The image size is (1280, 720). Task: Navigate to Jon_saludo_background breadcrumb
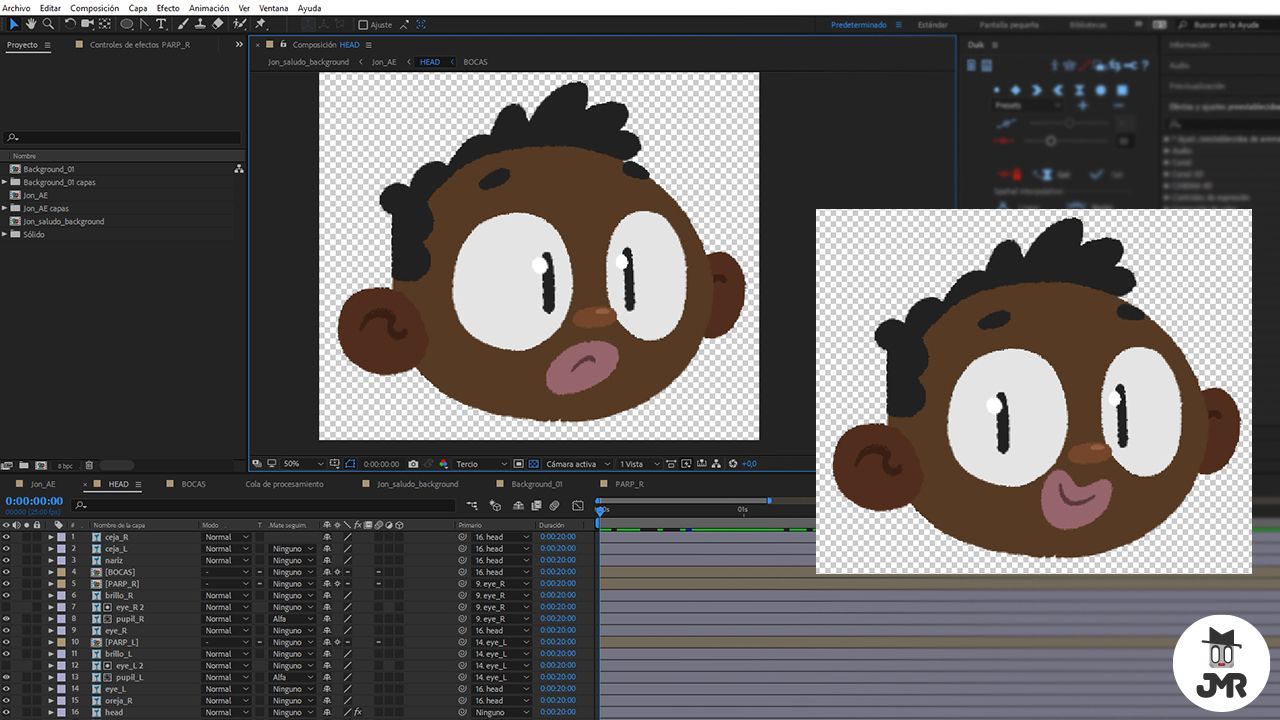point(308,62)
